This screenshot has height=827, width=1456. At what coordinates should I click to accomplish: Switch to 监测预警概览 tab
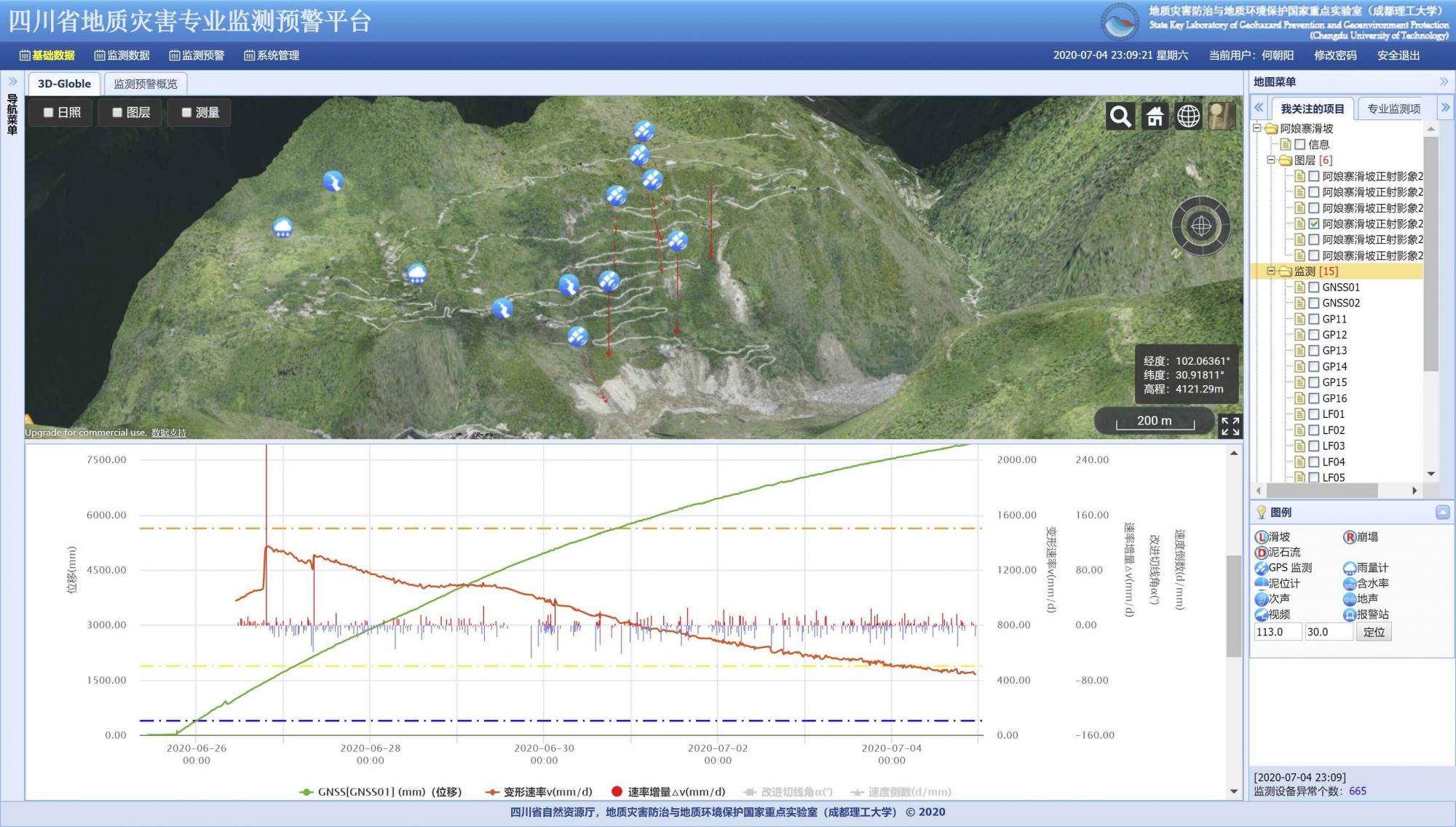[146, 84]
